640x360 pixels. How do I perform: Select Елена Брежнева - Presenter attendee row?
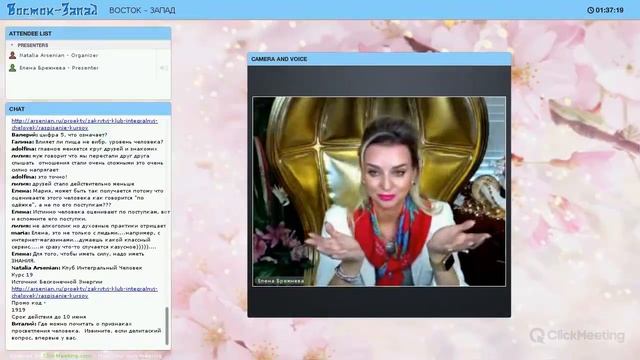[88, 68]
